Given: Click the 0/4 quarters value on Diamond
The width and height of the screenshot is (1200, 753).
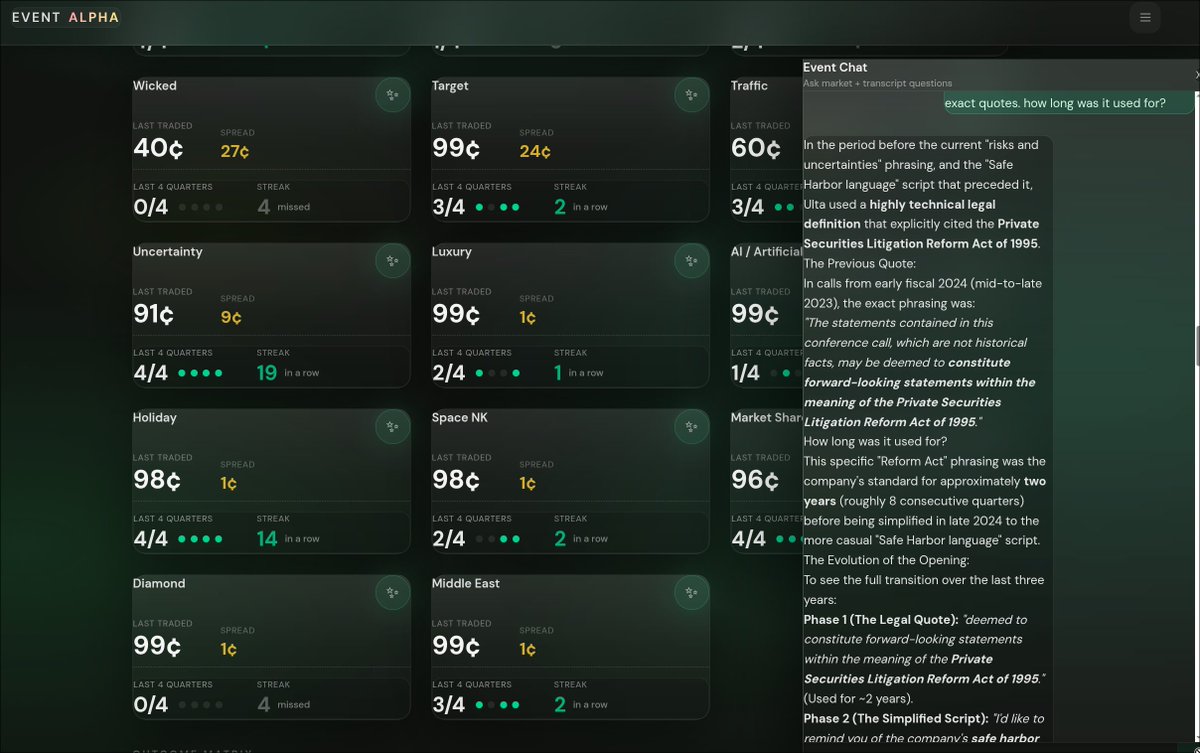Looking at the screenshot, I should (x=150, y=705).
